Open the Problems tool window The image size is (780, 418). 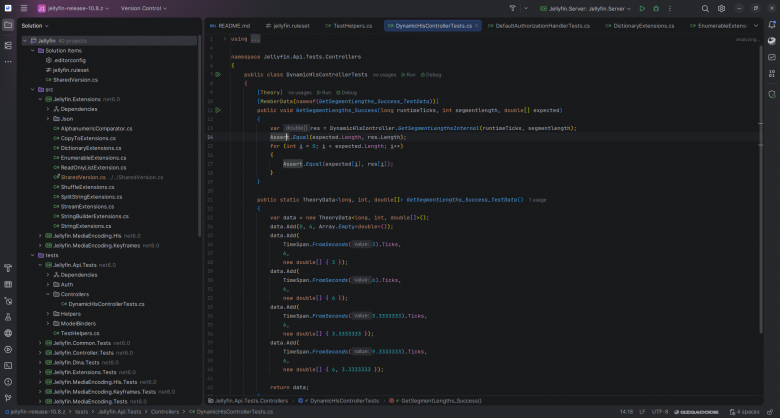tap(8, 382)
